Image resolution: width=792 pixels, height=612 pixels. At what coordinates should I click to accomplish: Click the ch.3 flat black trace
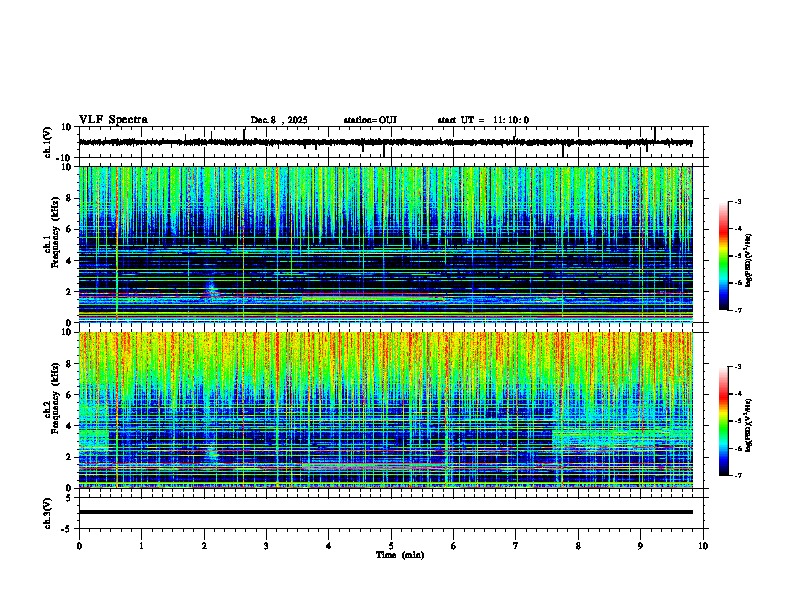tap(386, 512)
